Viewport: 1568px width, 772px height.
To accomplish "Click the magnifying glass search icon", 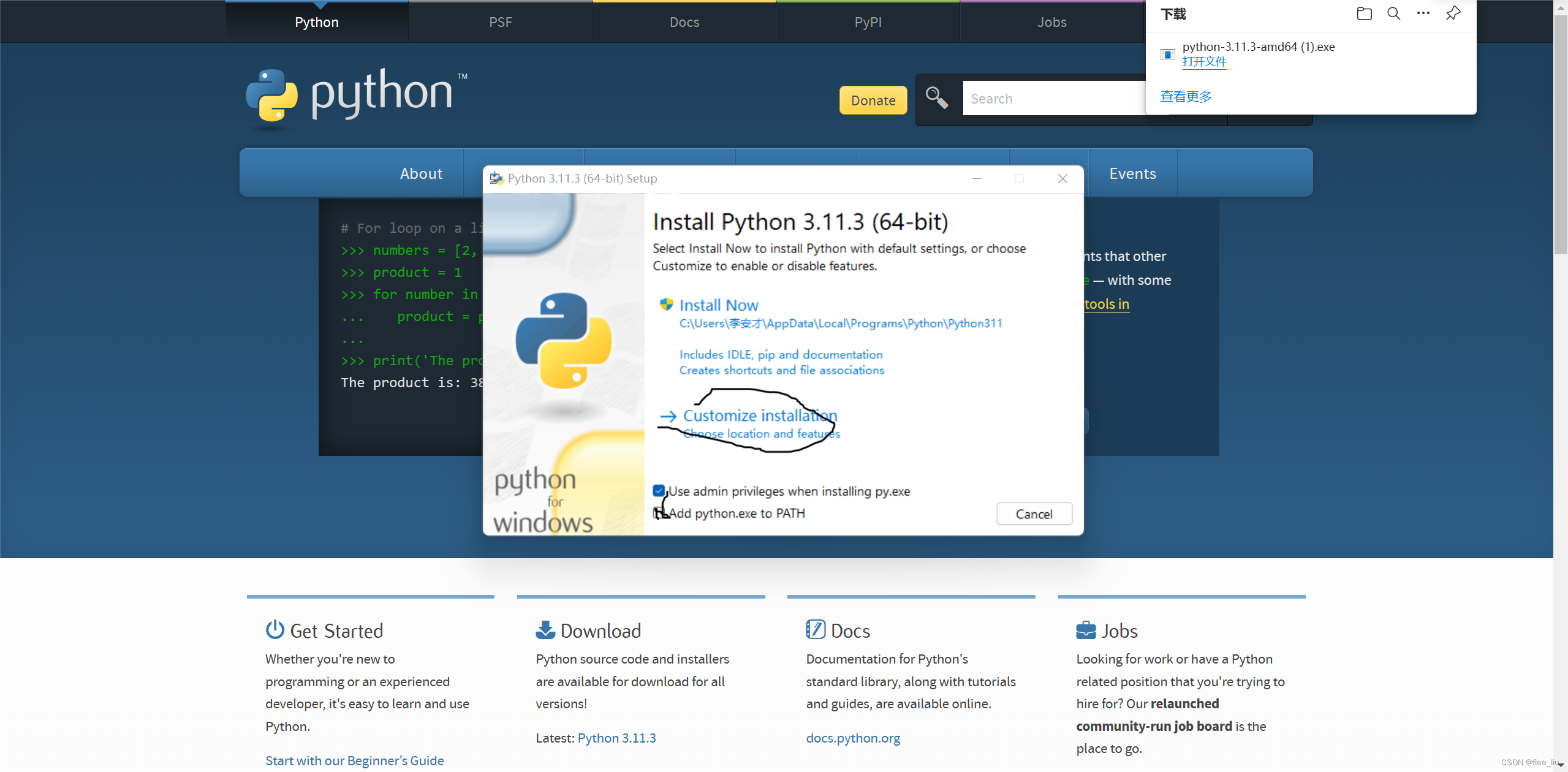I will [x=936, y=98].
